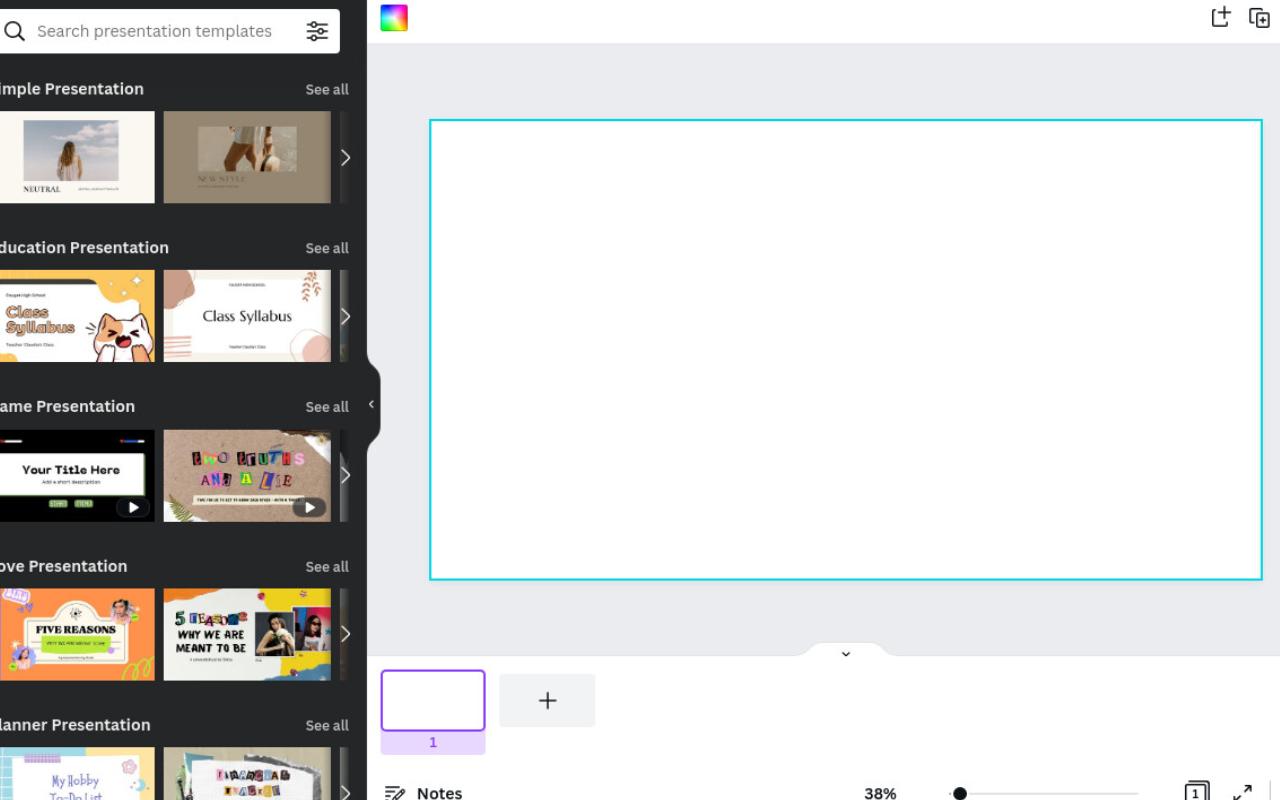Choose the cat Class Syllabus template
The width and height of the screenshot is (1280, 800).
[x=77, y=316]
